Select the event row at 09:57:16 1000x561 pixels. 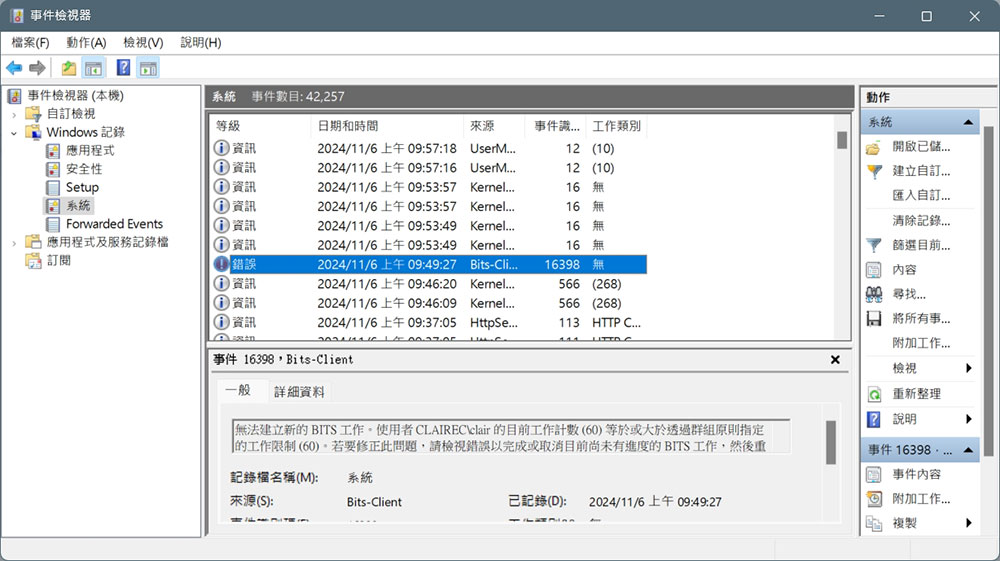[429, 168]
